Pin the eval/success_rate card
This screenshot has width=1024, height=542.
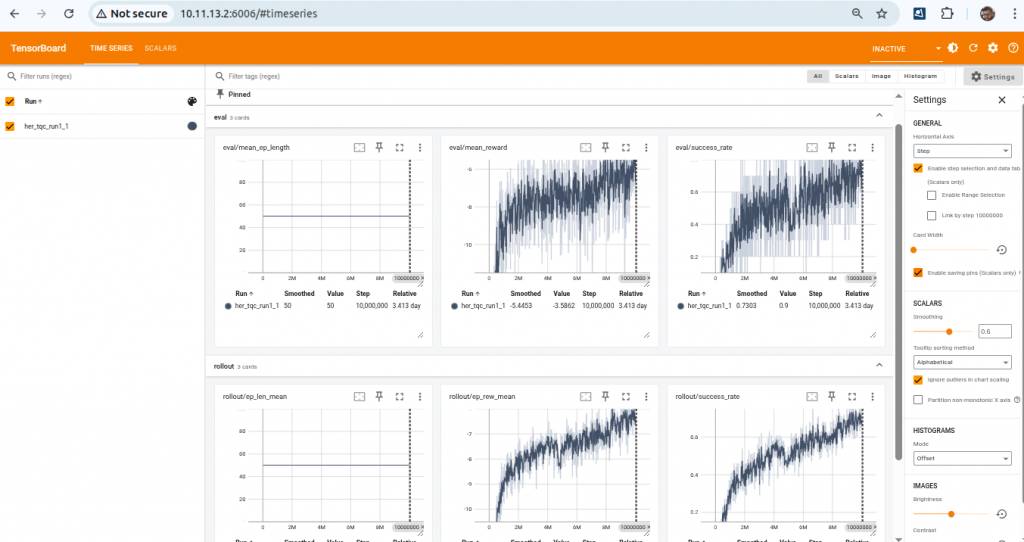click(831, 148)
